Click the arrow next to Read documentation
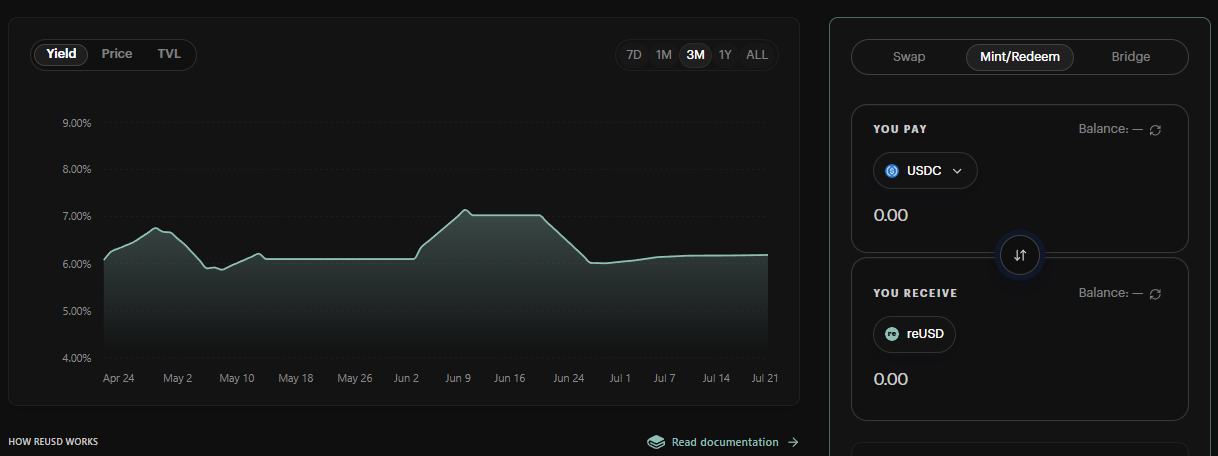 [793, 442]
